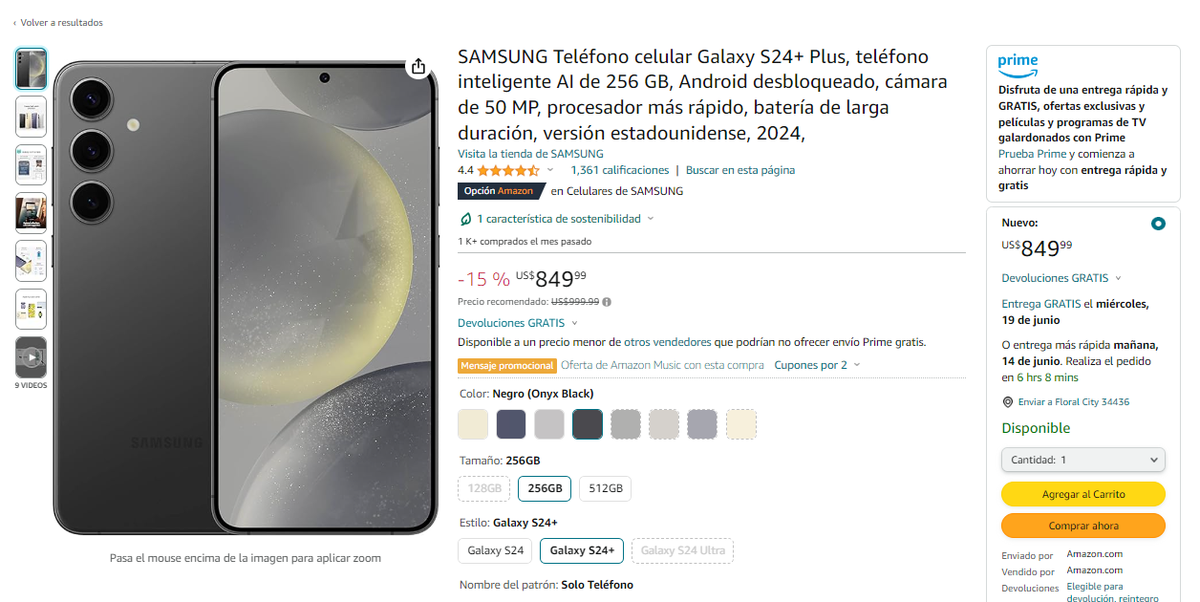Click Agregar al Carrito button
This screenshot has width=1200, height=602.
click(1083, 494)
